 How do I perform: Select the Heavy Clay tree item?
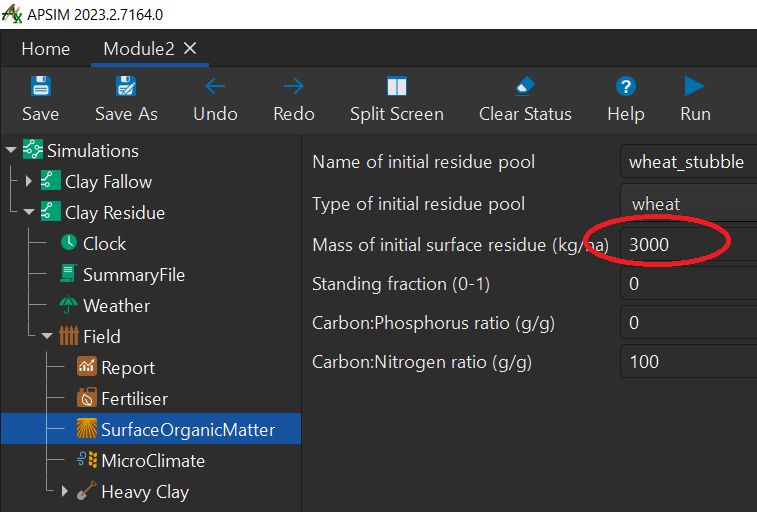coord(145,492)
